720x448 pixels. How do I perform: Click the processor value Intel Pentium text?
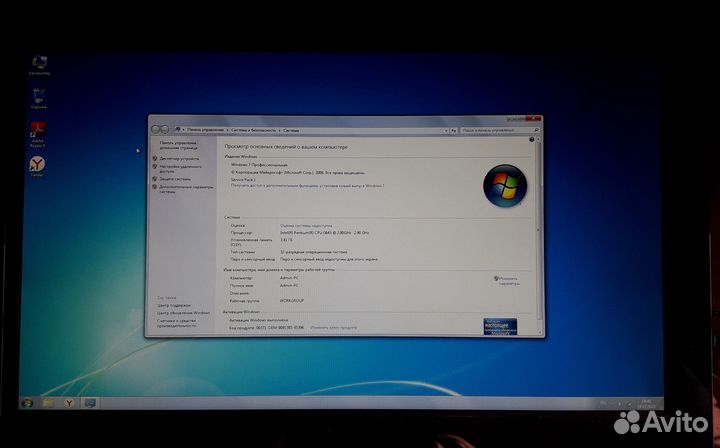[325, 233]
